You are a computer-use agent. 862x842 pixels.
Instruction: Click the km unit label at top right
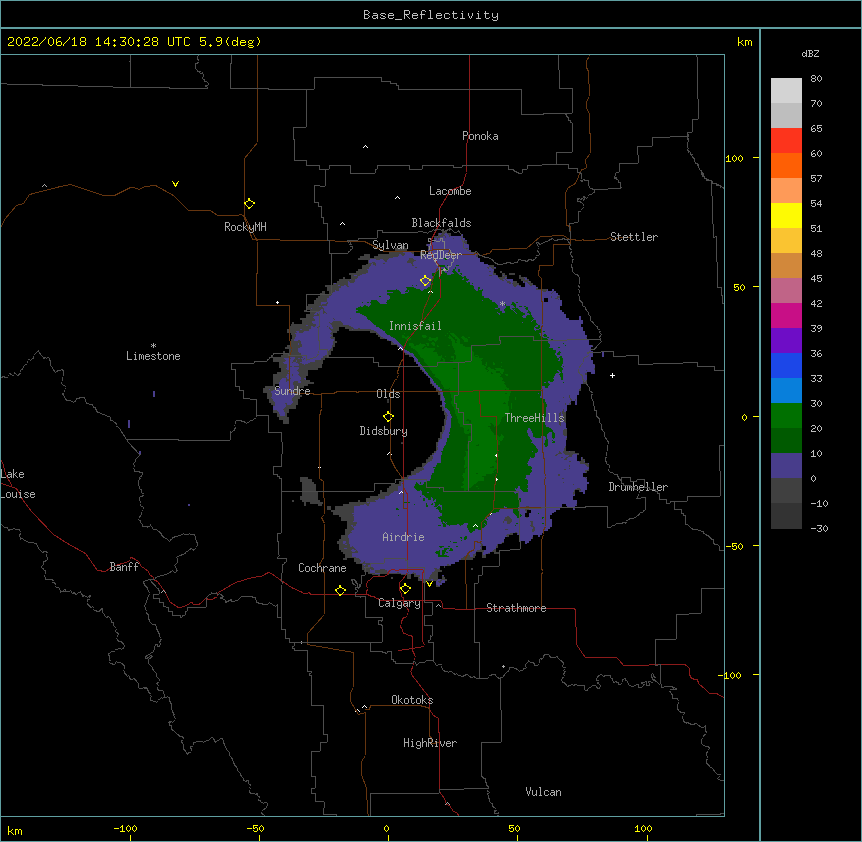pyautogui.click(x=744, y=42)
